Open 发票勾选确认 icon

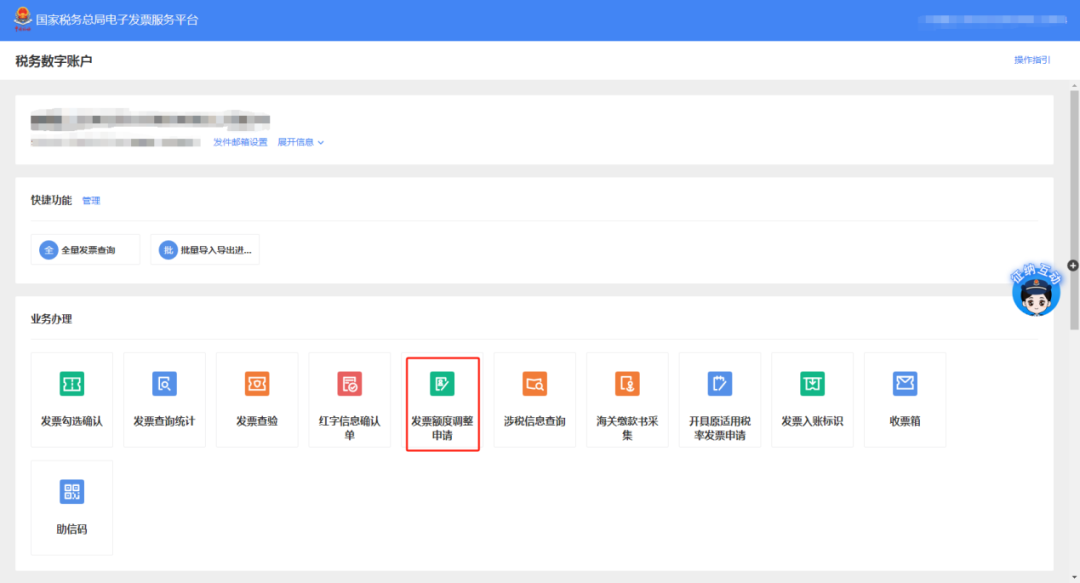pyautogui.click(x=72, y=384)
